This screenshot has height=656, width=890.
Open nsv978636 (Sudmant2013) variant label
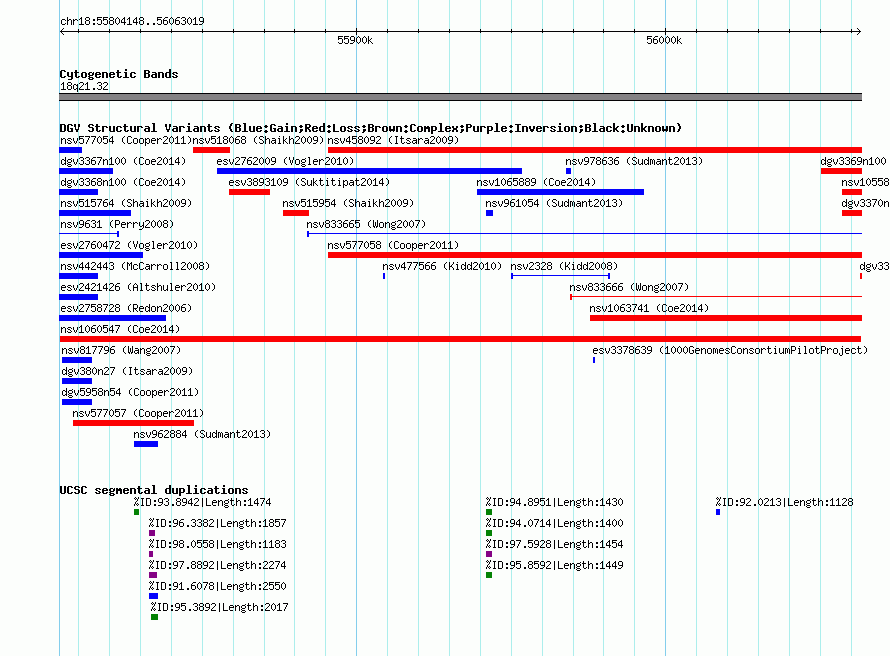[634, 161]
